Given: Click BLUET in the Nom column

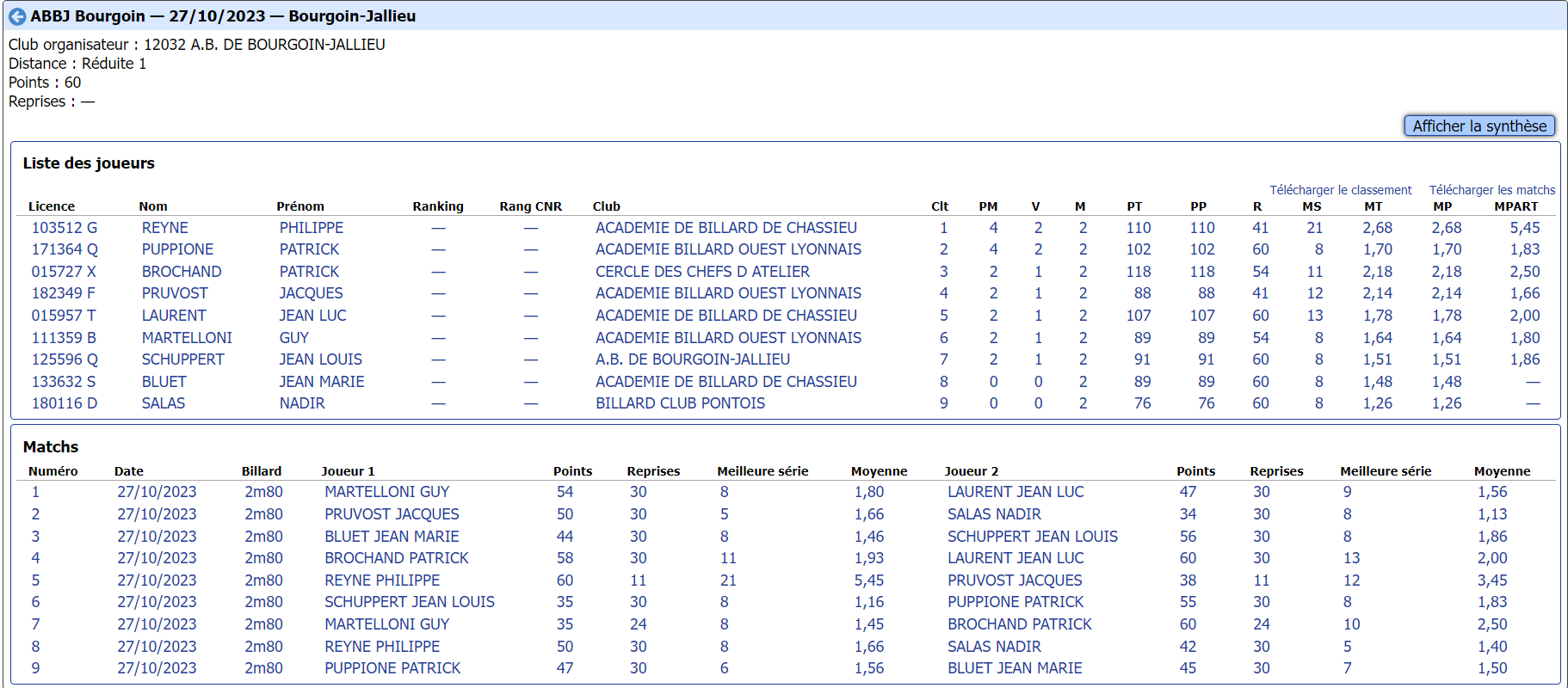Looking at the screenshot, I should tap(164, 382).
